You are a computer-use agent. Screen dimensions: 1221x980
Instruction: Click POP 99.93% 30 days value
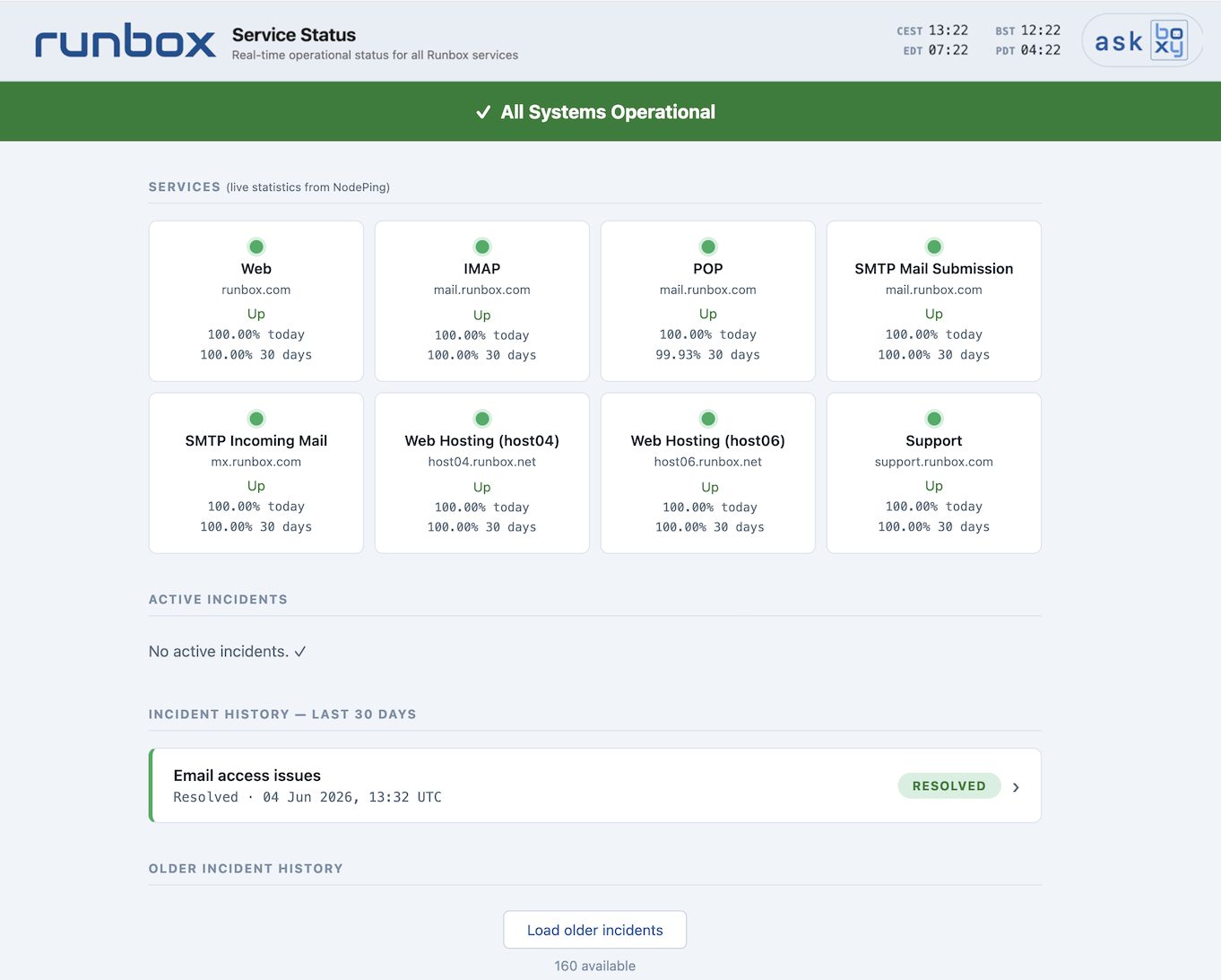[708, 355]
